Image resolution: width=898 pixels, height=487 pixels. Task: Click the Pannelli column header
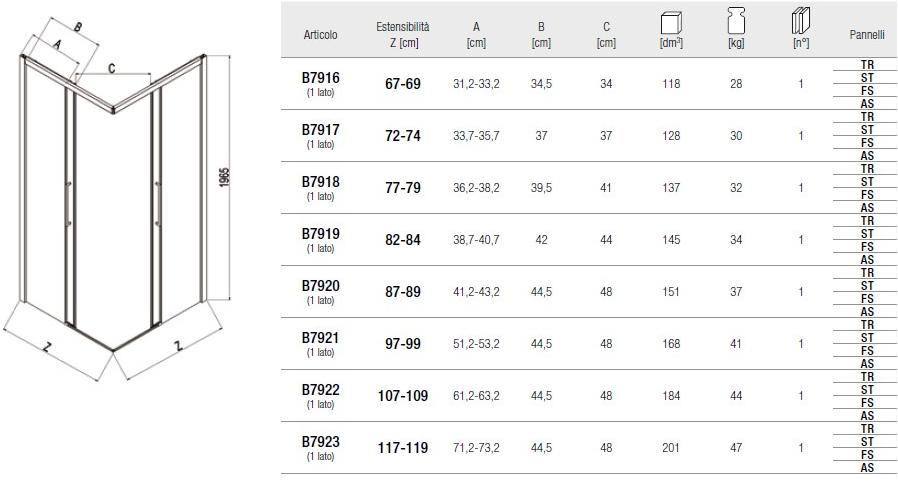pyautogui.click(x=867, y=34)
